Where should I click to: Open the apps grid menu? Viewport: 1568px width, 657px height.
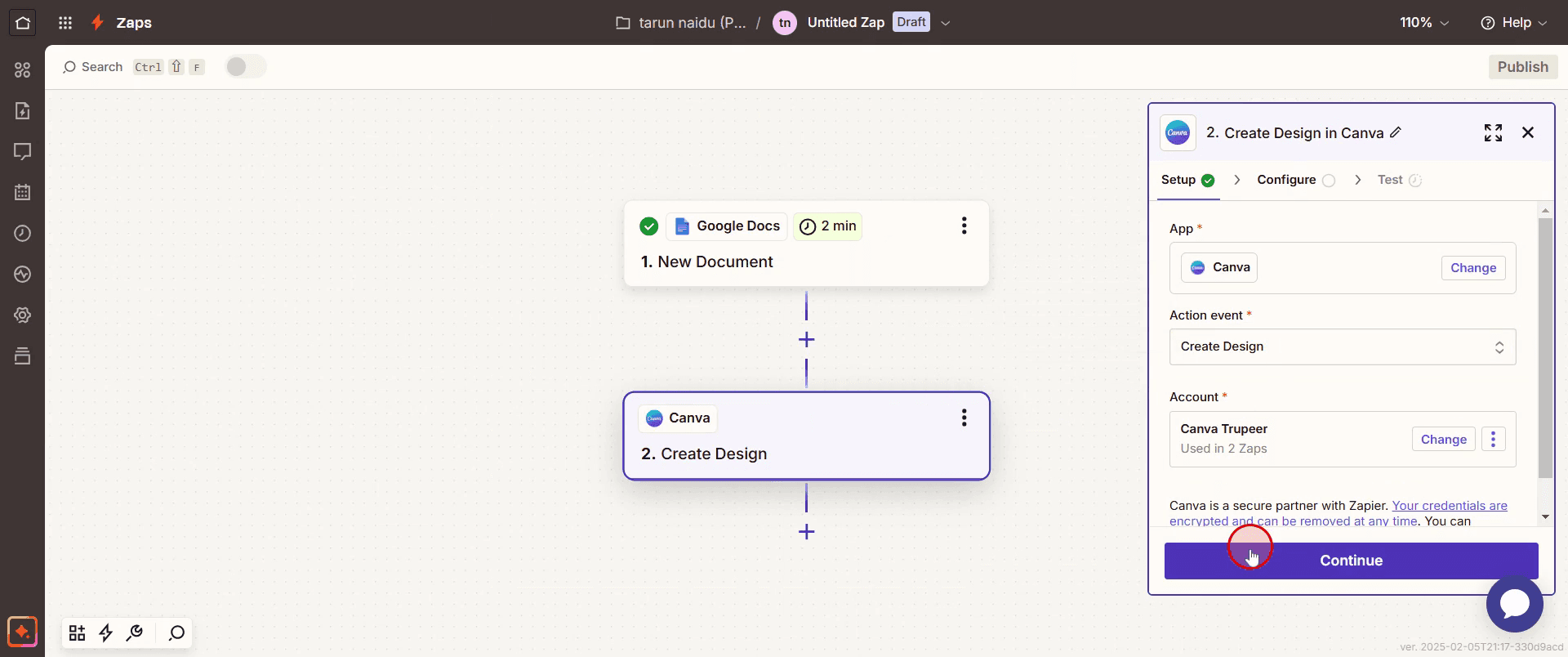pyautogui.click(x=65, y=23)
